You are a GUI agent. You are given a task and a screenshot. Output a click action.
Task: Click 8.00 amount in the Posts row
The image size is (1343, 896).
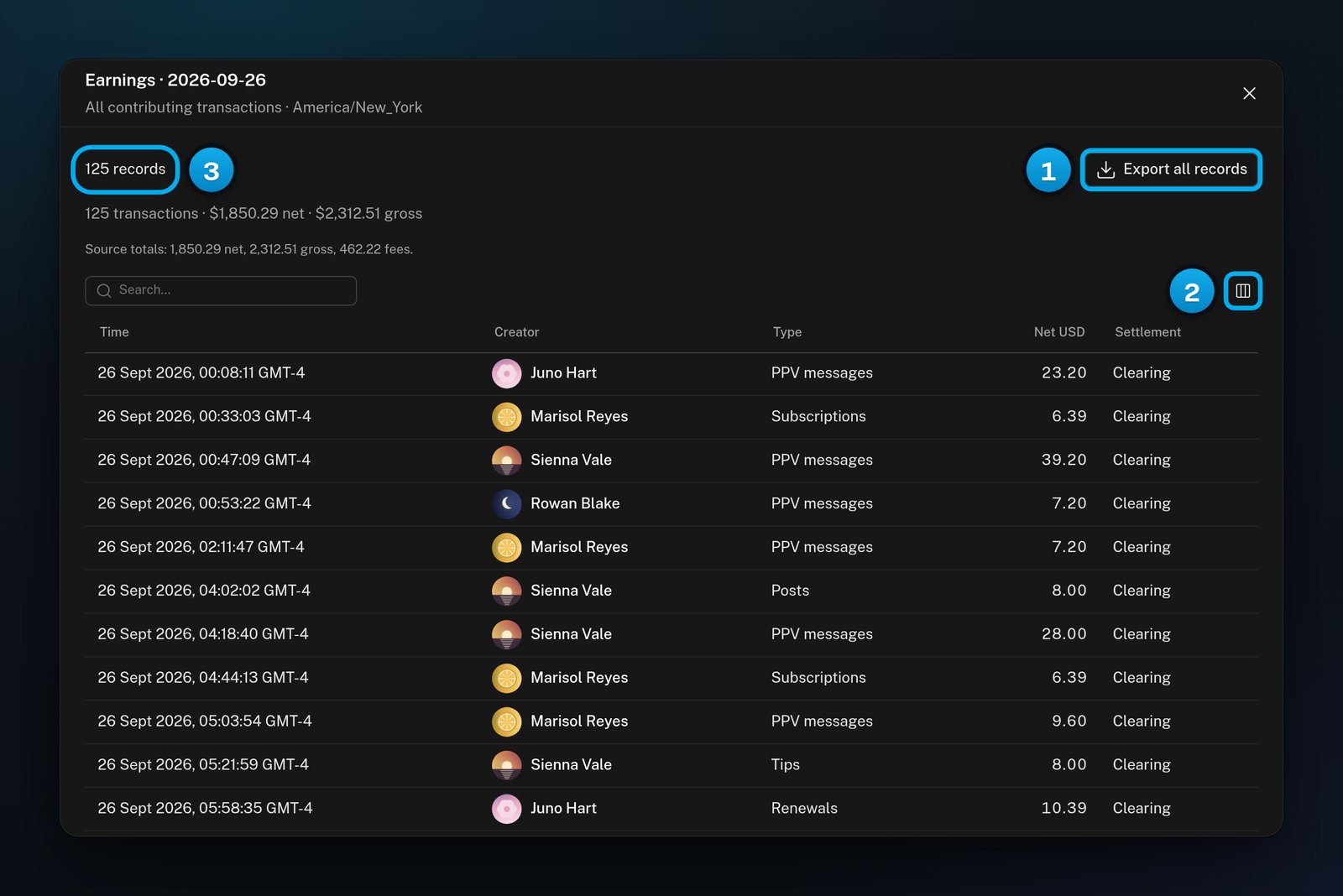pos(1069,591)
